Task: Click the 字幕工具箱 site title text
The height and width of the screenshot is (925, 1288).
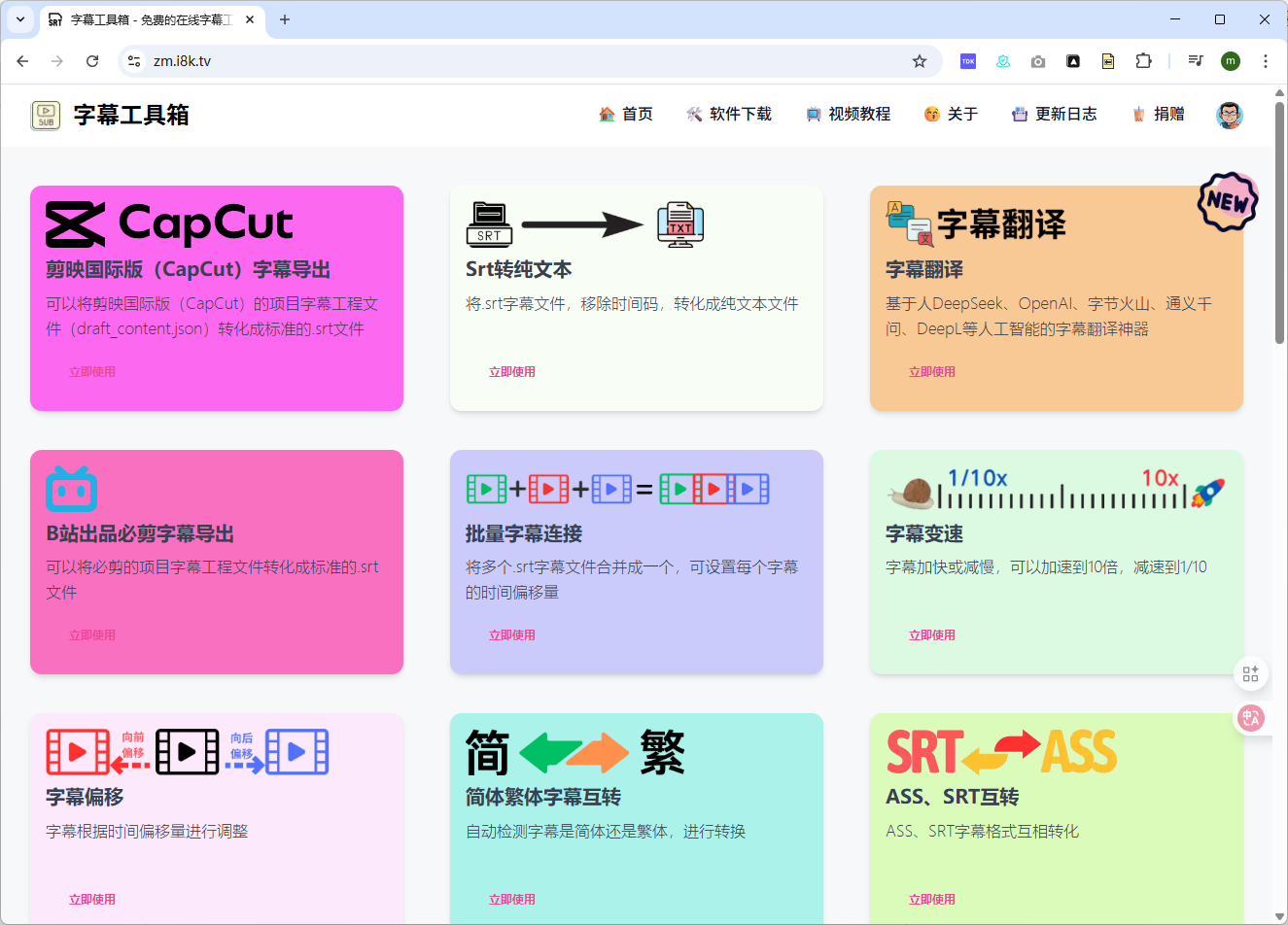Action: coord(131,115)
